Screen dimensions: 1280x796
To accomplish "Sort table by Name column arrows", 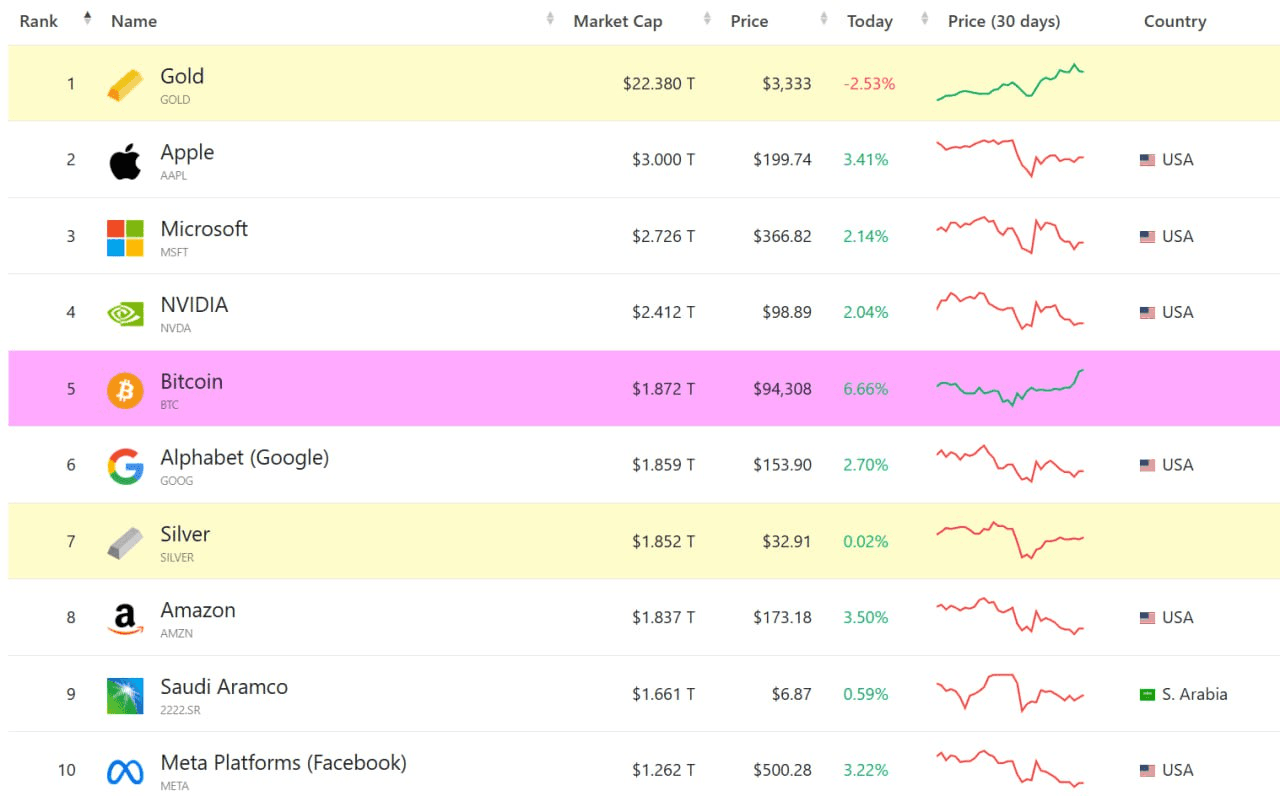I will (x=550, y=18).
